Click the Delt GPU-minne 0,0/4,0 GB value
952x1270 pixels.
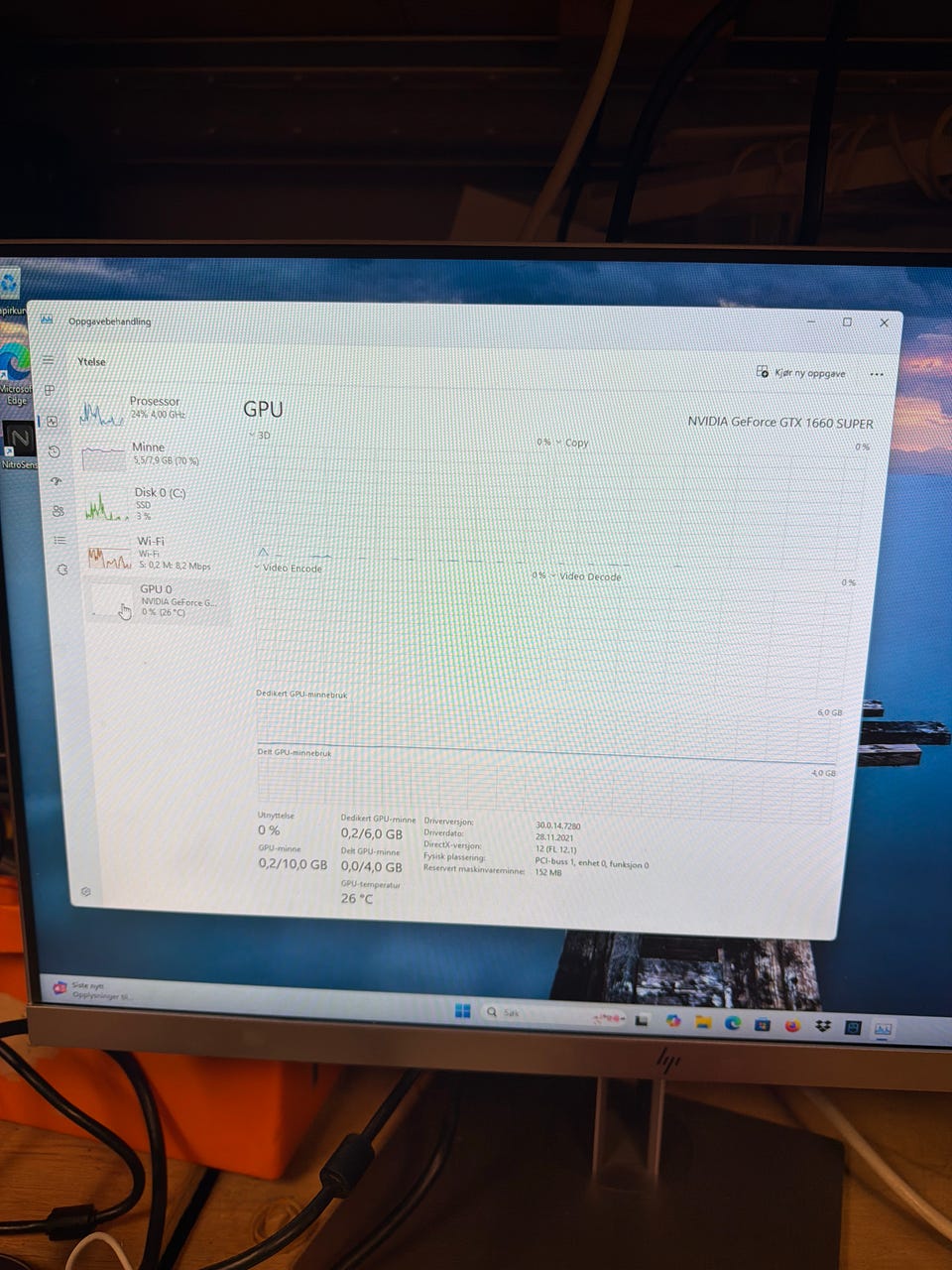coord(372,867)
